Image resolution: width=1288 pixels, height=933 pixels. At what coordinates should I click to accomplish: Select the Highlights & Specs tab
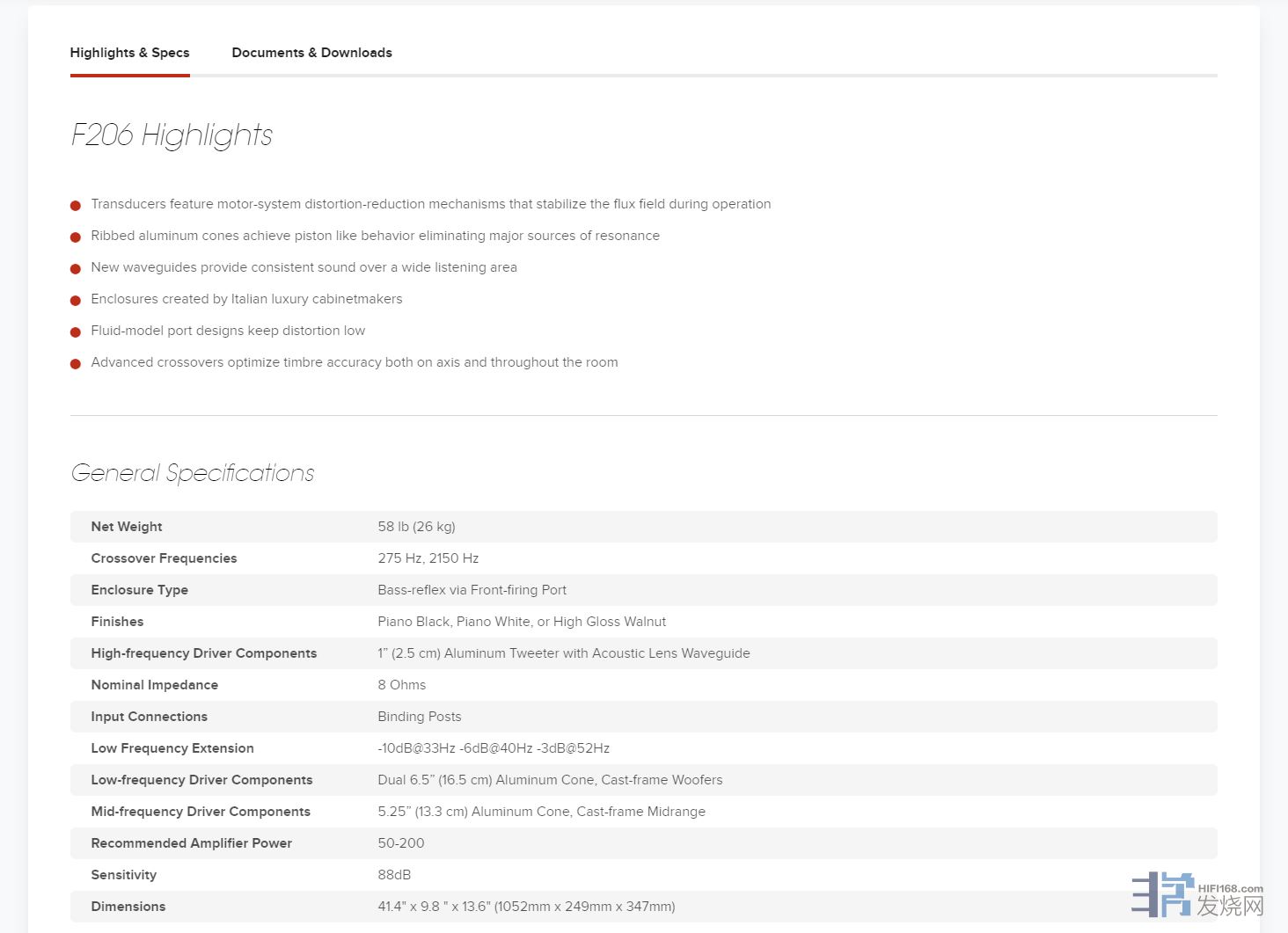129,53
